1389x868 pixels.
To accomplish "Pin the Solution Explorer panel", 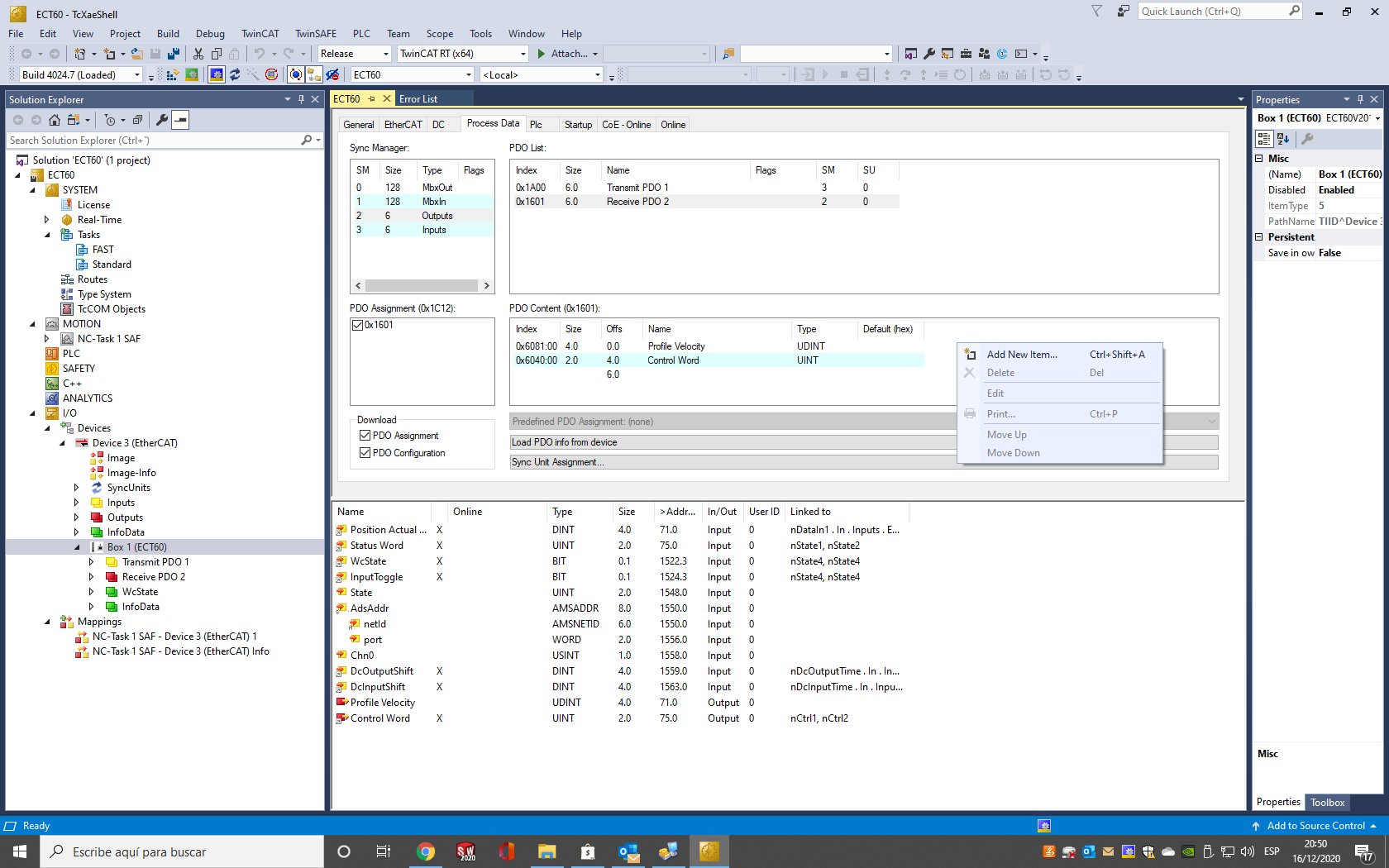I will tap(301, 99).
